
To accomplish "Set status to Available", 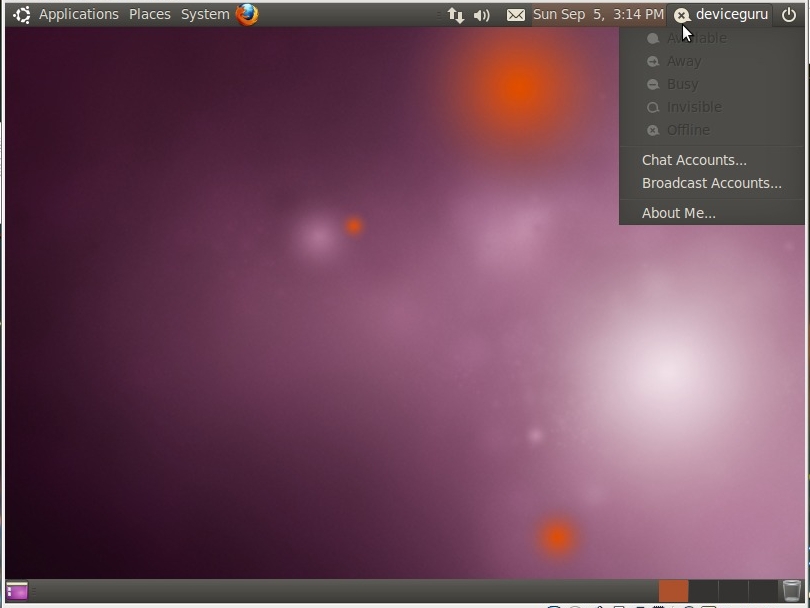I will click(x=712, y=38).
